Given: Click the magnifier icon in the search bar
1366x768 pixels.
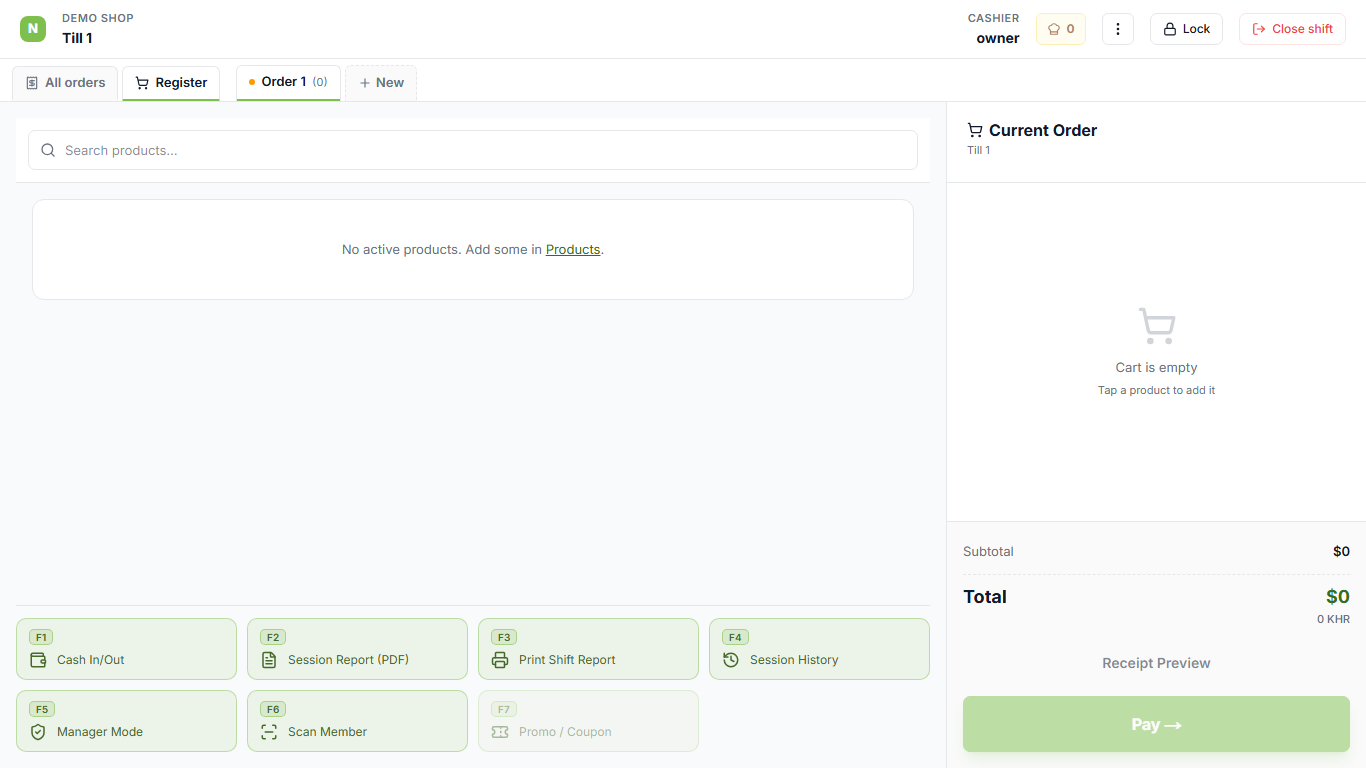Looking at the screenshot, I should (48, 150).
